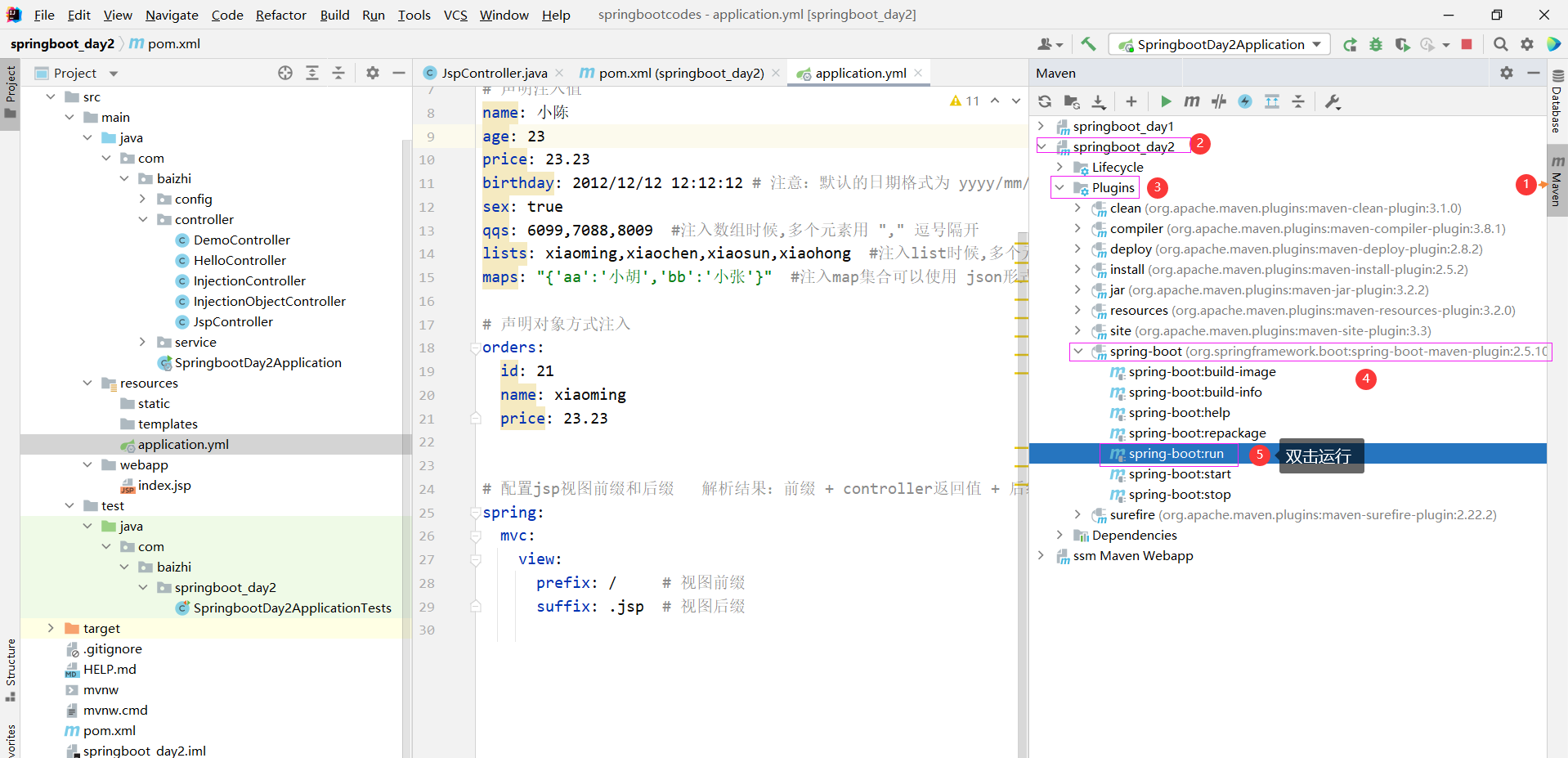Add Maven project with plus icon
This screenshot has width=1568, height=758.
[x=1131, y=101]
